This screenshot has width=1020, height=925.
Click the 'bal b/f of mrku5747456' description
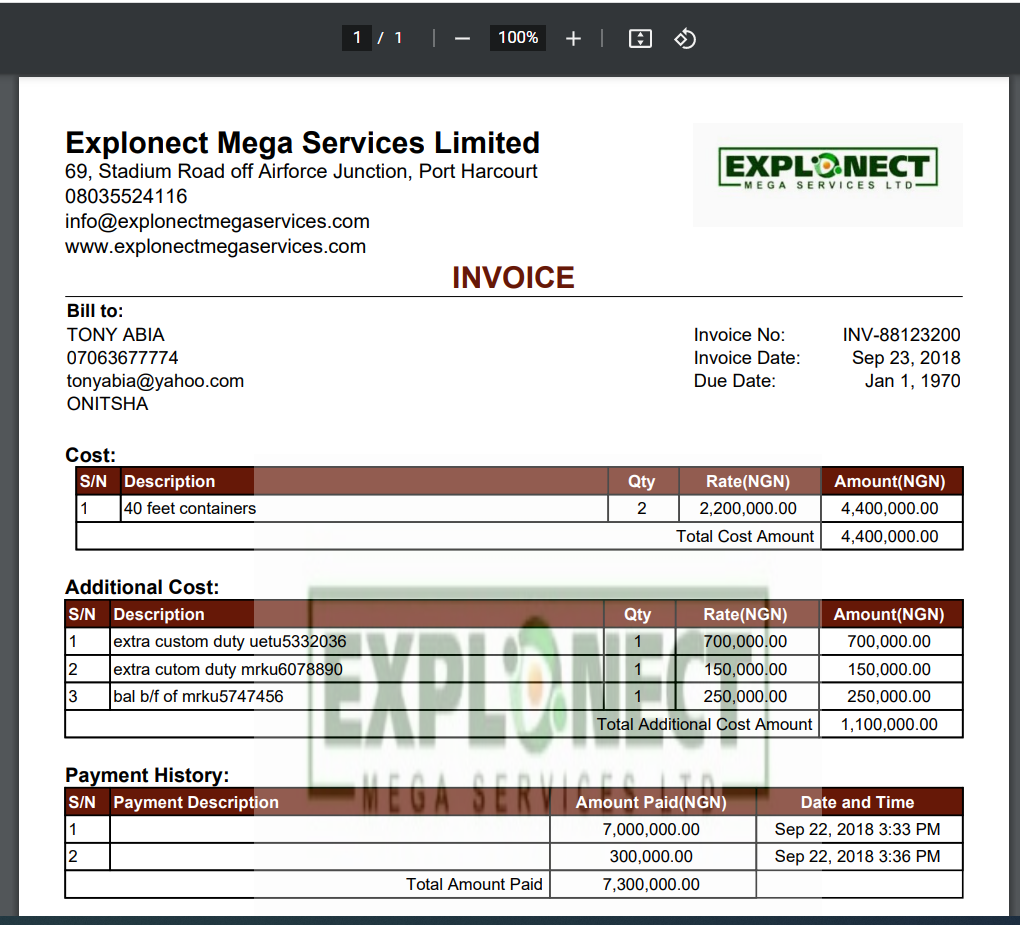point(198,696)
